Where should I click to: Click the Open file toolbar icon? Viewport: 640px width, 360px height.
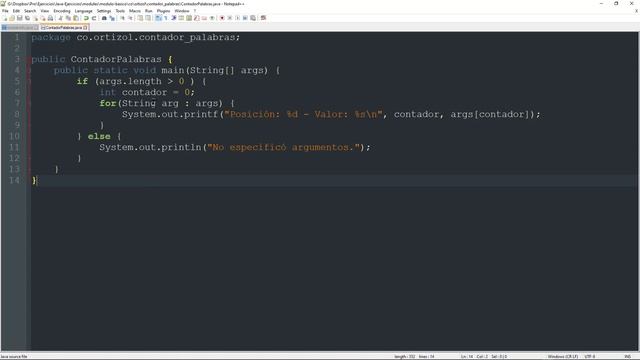(x=12, y=18)
